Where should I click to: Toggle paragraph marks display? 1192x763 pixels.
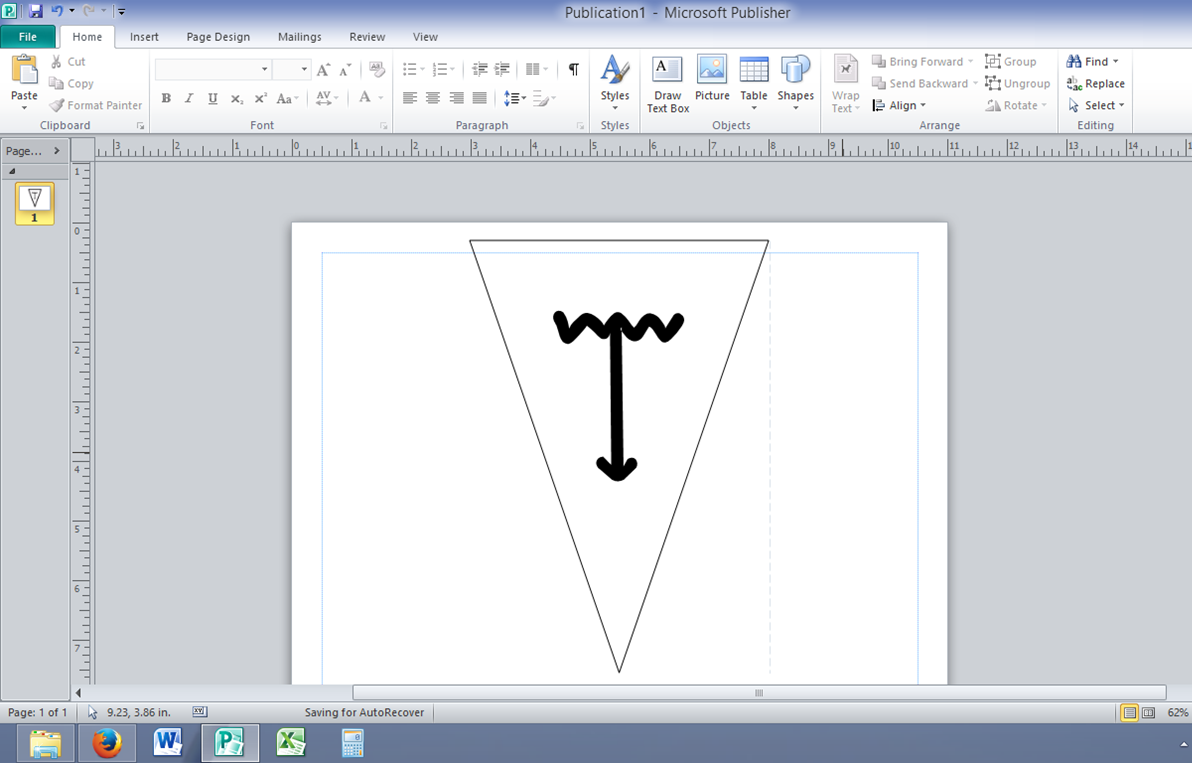[572, 69]
